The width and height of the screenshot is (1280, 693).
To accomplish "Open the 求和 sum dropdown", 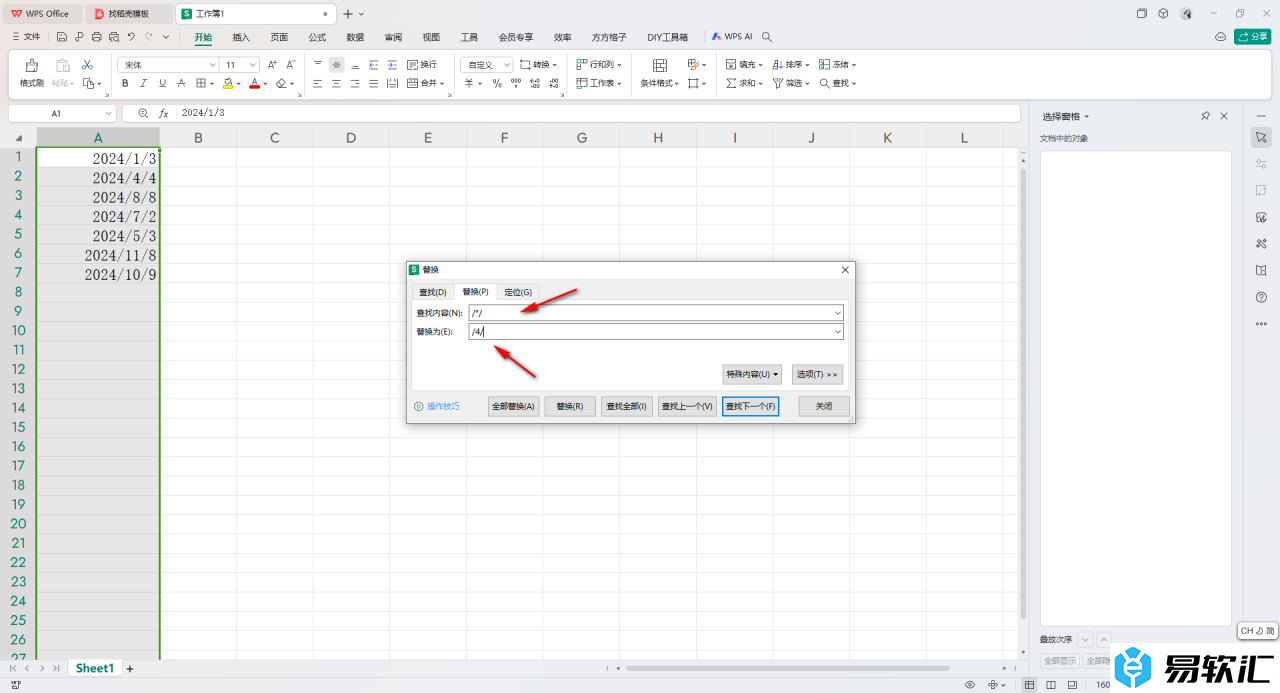I will click(x=745, y=84).
